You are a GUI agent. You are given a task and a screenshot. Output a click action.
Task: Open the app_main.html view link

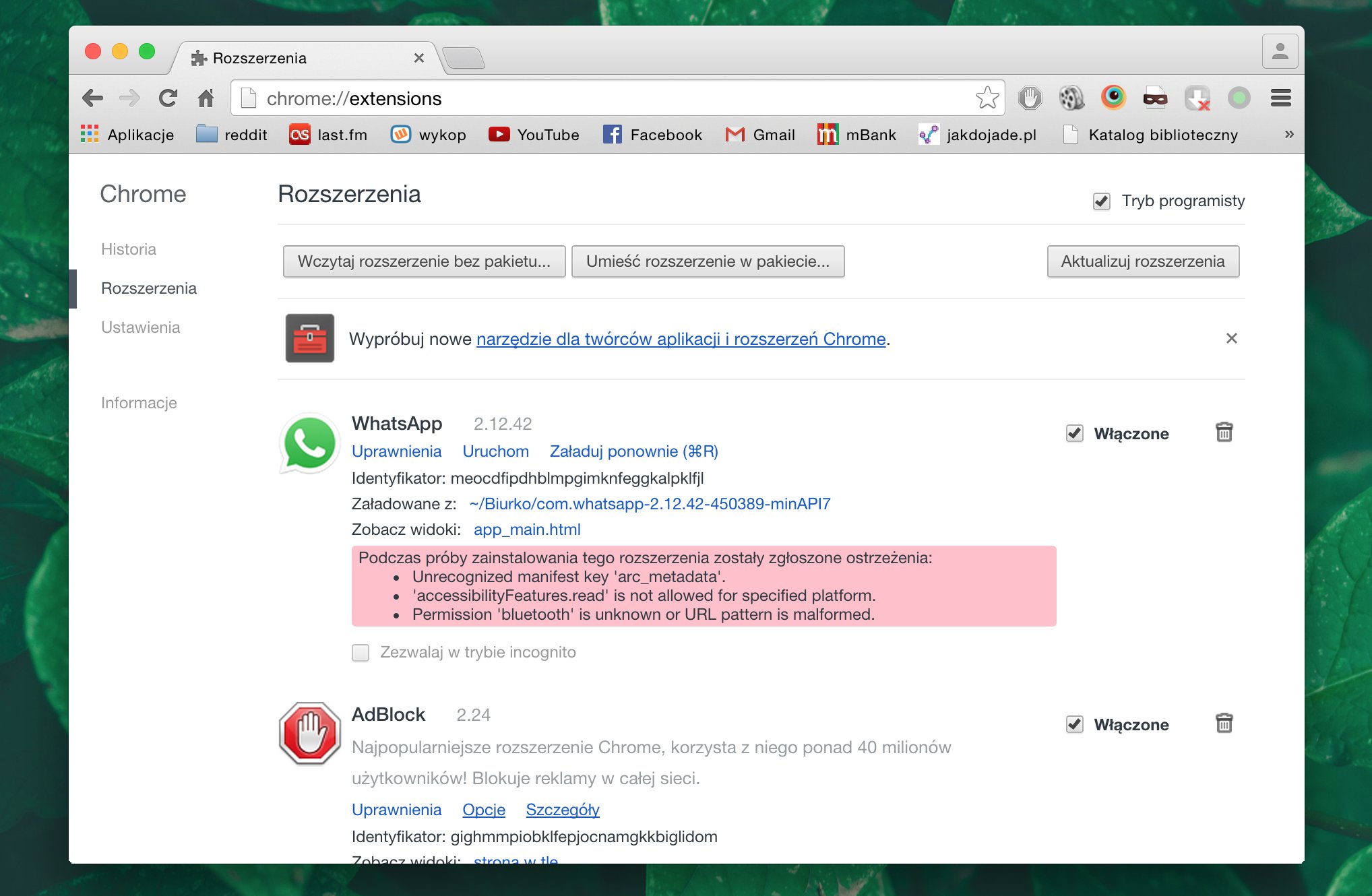(526, 530)
